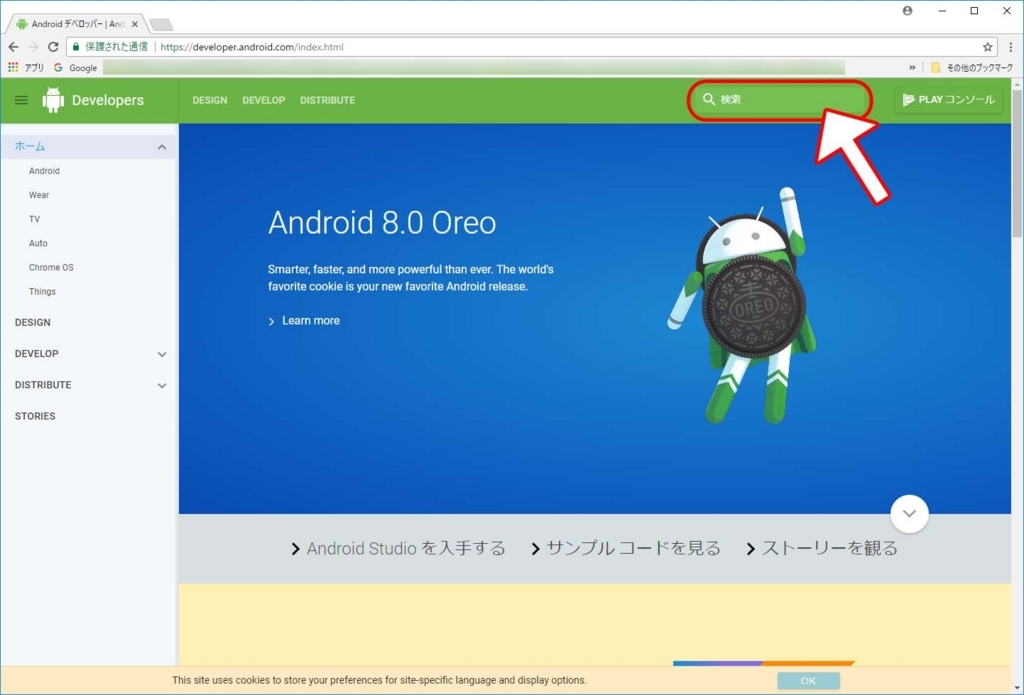Accept cookies with the OK button
The height and width of the screenshot is (695, 1024).
(808, 681)
